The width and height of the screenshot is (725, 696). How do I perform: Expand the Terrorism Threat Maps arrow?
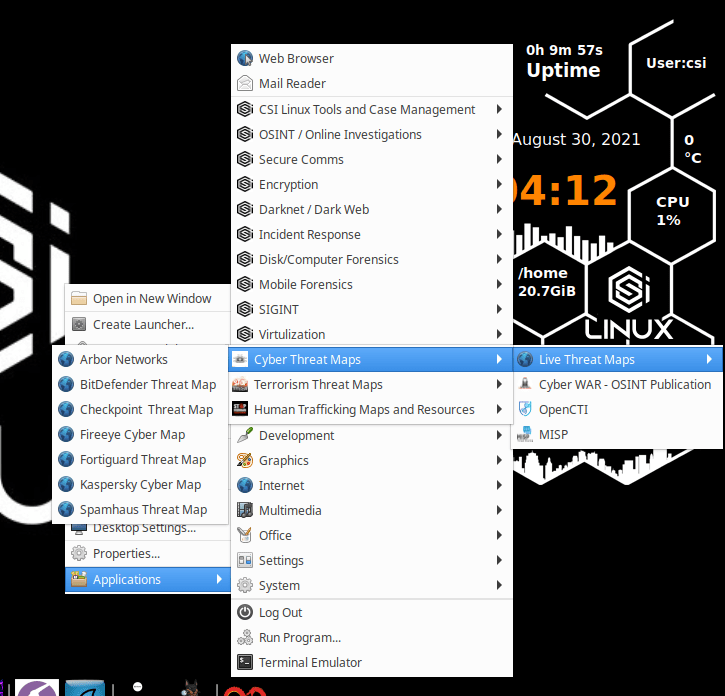(x=499, y=384)
